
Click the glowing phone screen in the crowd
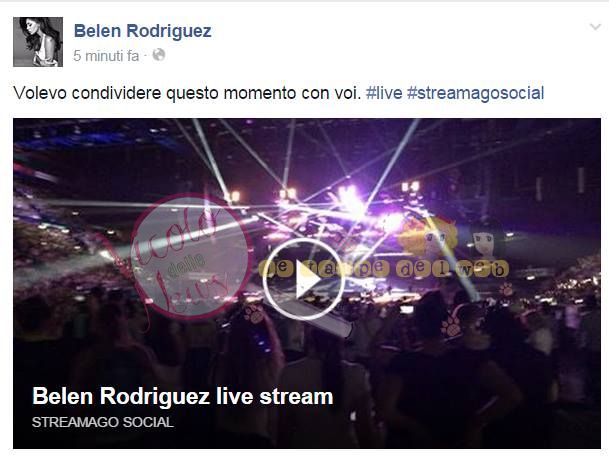[x=407, y=310]
